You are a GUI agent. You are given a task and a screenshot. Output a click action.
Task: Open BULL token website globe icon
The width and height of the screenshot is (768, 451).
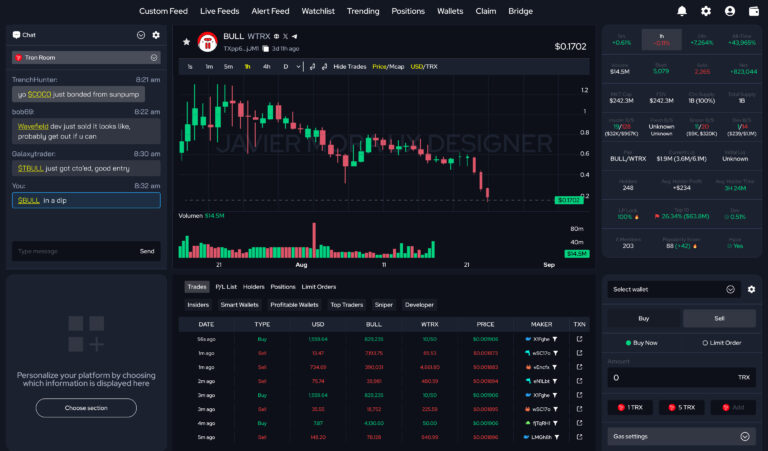[276, 36]
